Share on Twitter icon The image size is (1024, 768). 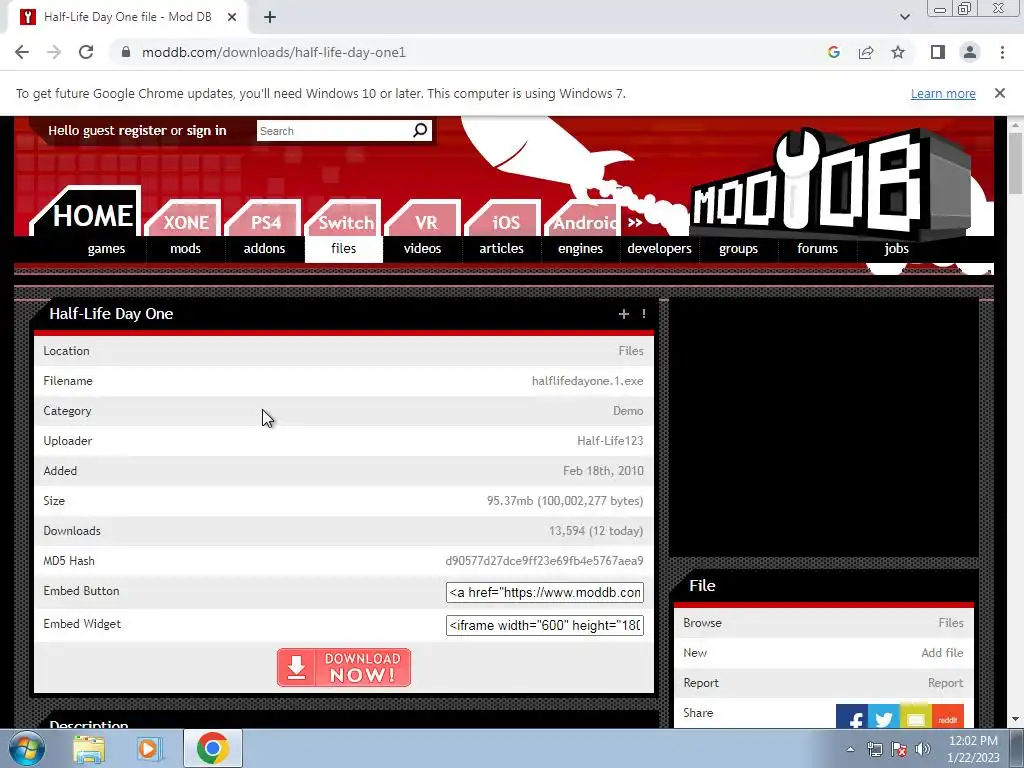pos(884,717)
